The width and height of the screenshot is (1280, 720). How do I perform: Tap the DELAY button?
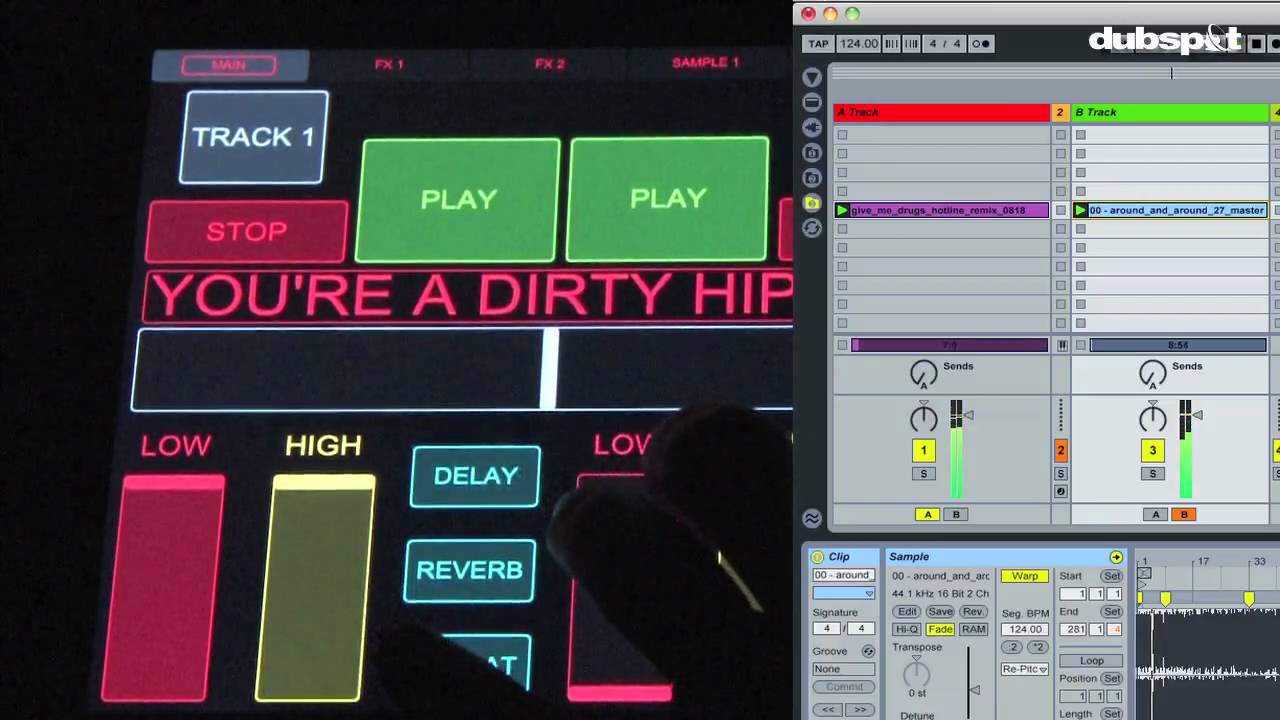476,476
